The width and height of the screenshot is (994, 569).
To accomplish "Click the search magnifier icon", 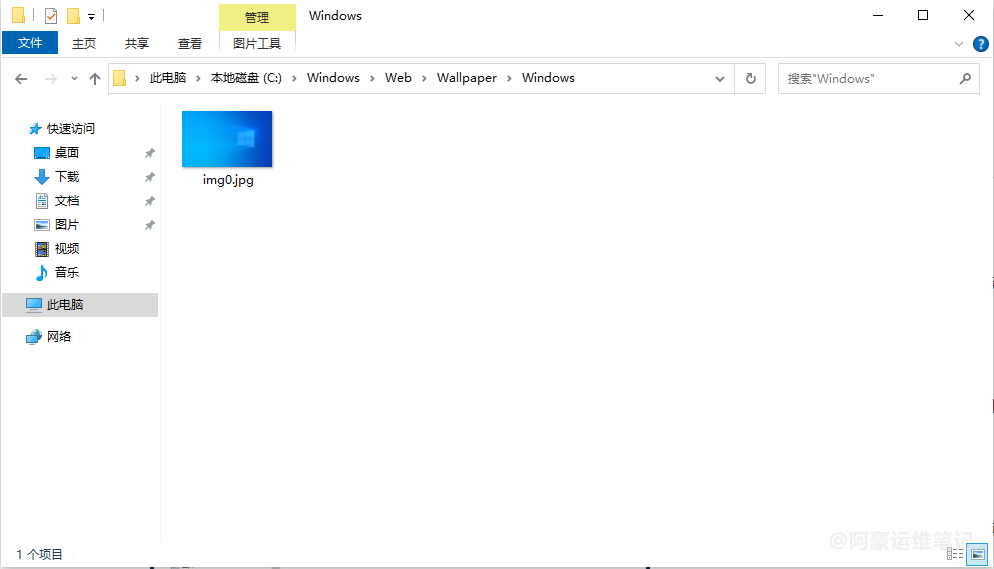I will 965,79.
